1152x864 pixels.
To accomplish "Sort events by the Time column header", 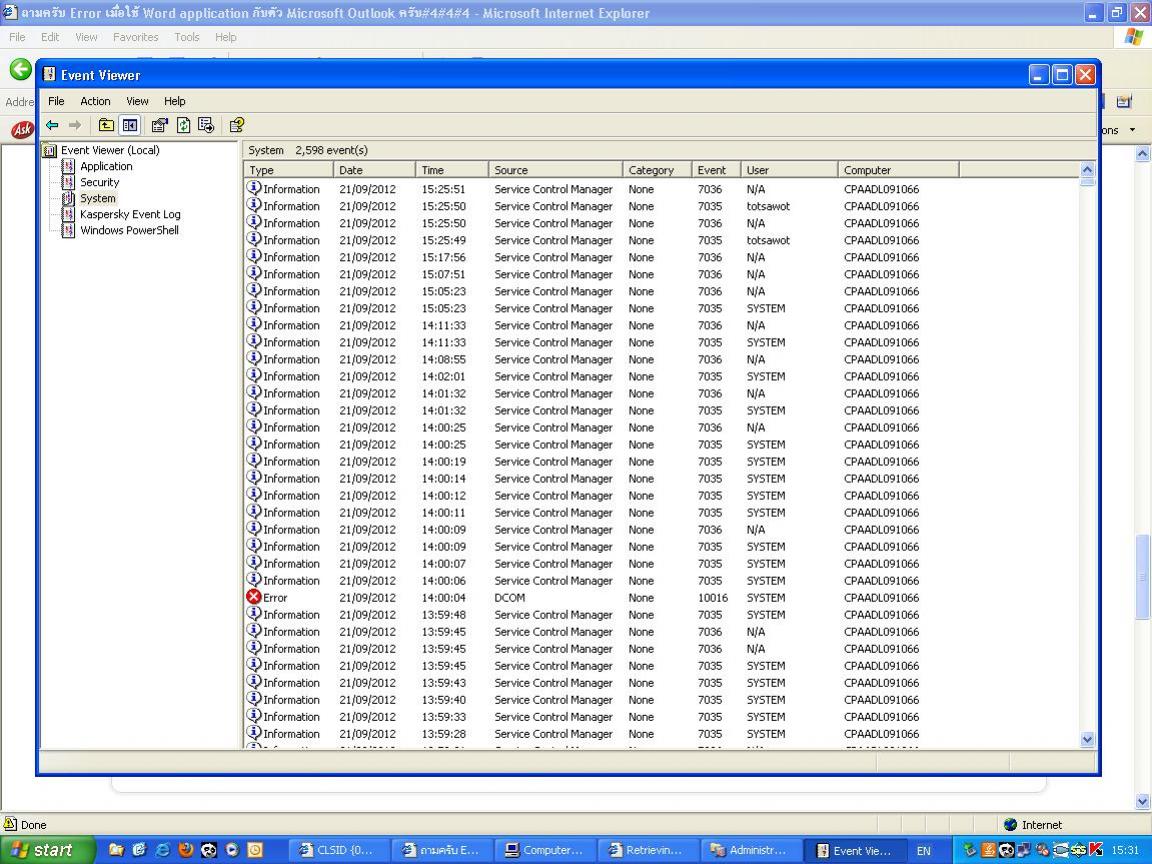I will [451, 170].
